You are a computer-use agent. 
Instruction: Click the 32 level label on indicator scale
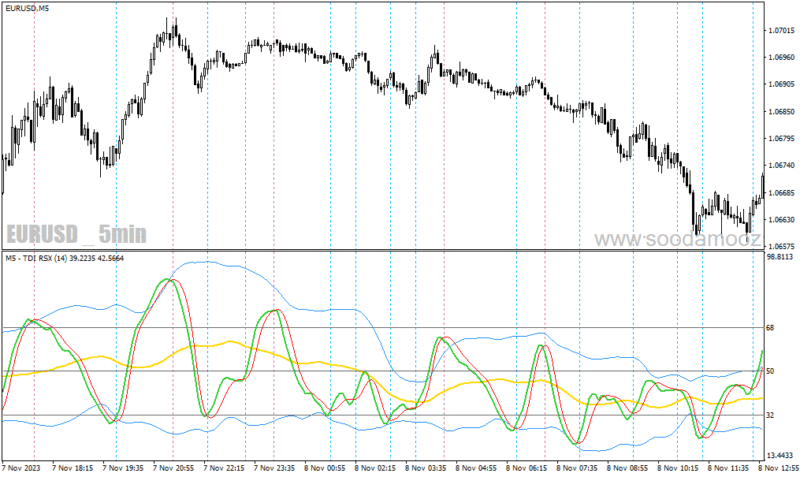(x=770, y=415)
